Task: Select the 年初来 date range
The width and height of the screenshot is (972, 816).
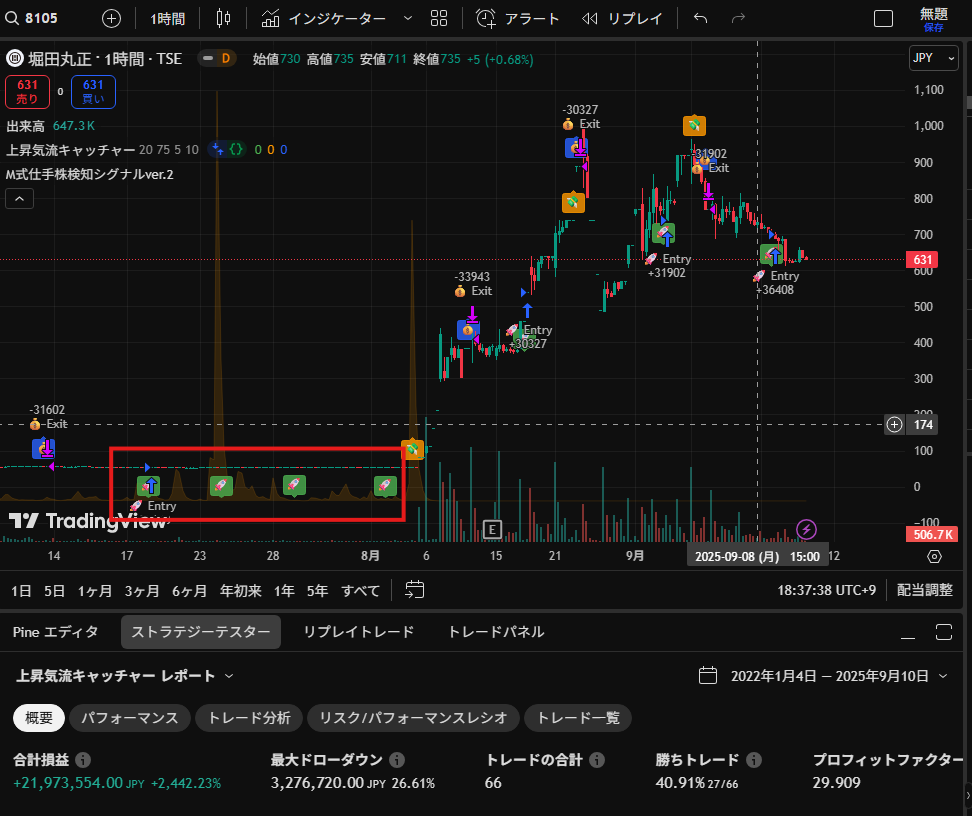Action: click(x=241, y=590)
